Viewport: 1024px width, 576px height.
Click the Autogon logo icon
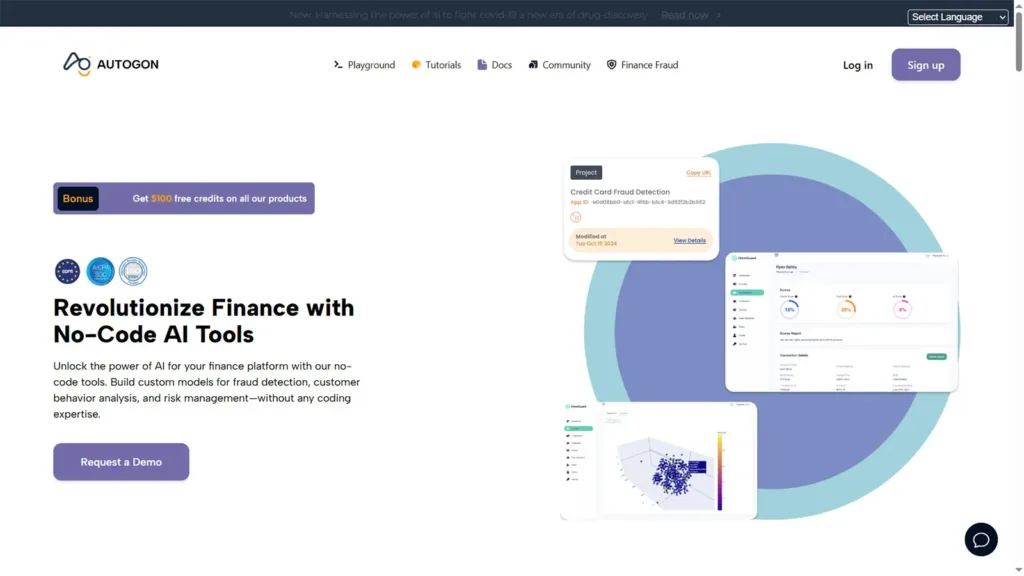[x=76, y=64]
